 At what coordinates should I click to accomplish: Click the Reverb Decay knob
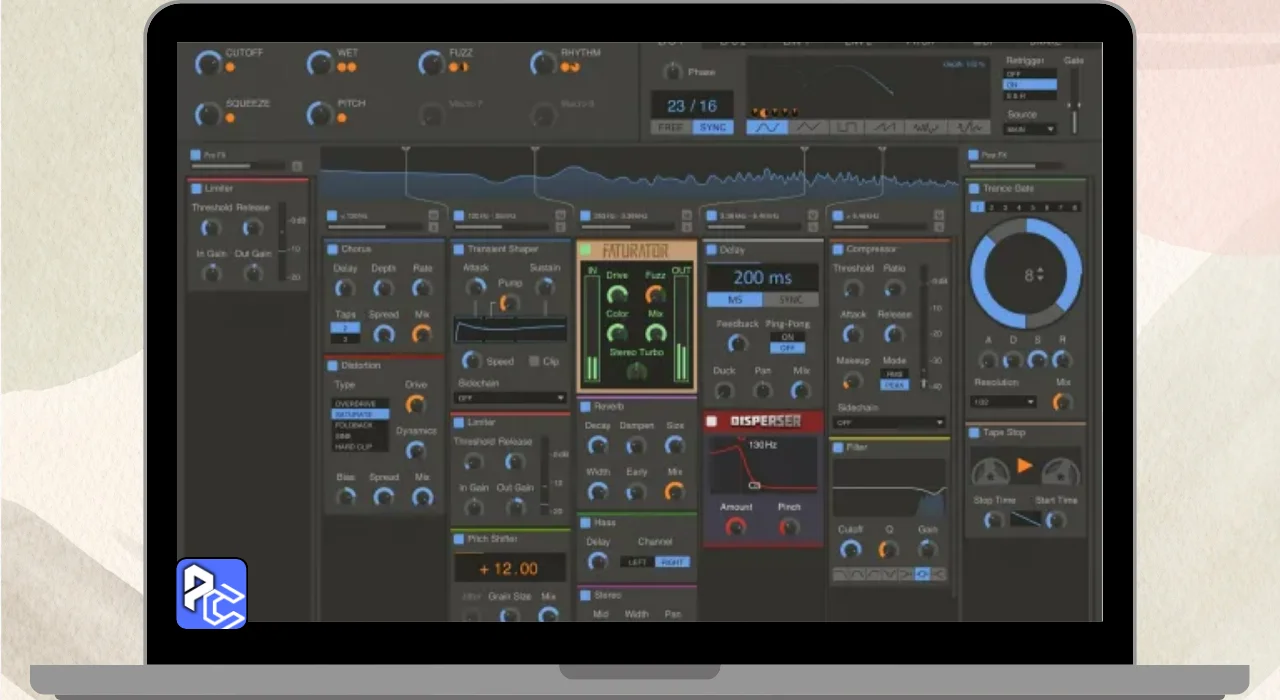tap(597, 445)
